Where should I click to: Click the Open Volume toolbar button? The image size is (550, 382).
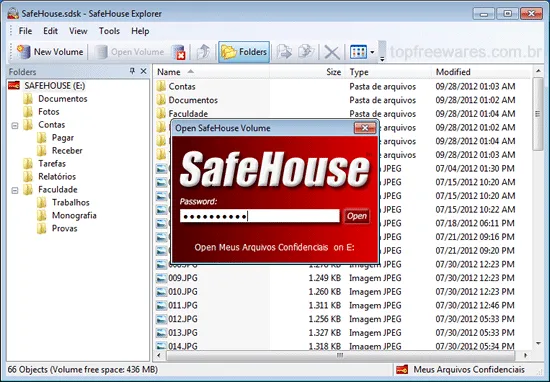point(129,52)
